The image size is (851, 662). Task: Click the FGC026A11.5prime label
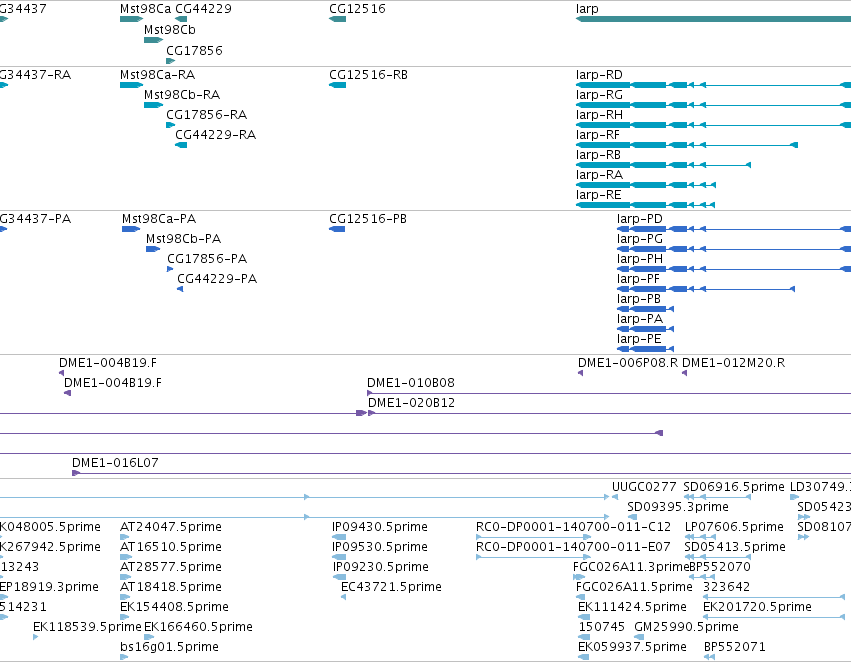(634, 587)
